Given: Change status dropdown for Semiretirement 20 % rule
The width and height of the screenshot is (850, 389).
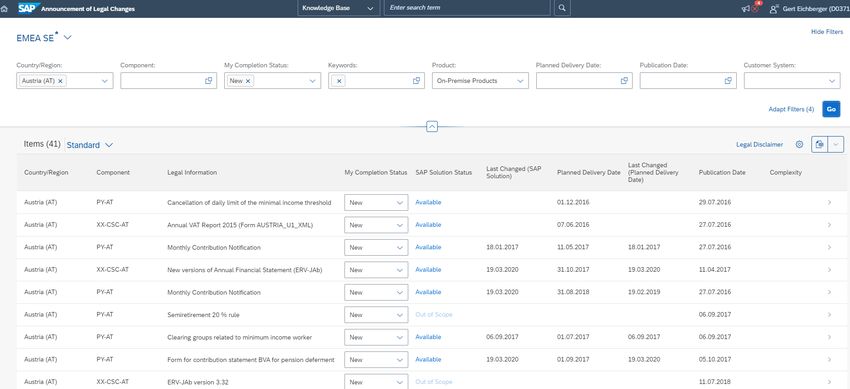Looking at the screenshot, I should tap(376, 314).
